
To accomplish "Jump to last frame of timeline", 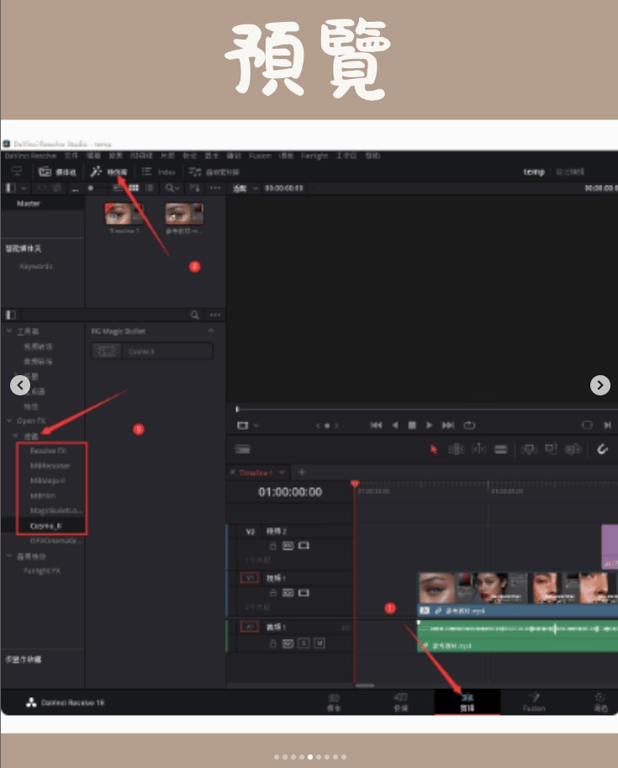I will [x=448, y=425].
